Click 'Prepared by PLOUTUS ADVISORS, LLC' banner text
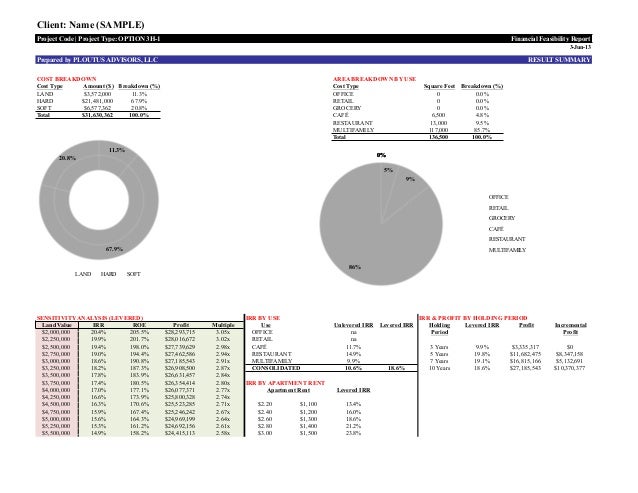The width and height of the screenshot is (638, 493). [x=97, y=60]
